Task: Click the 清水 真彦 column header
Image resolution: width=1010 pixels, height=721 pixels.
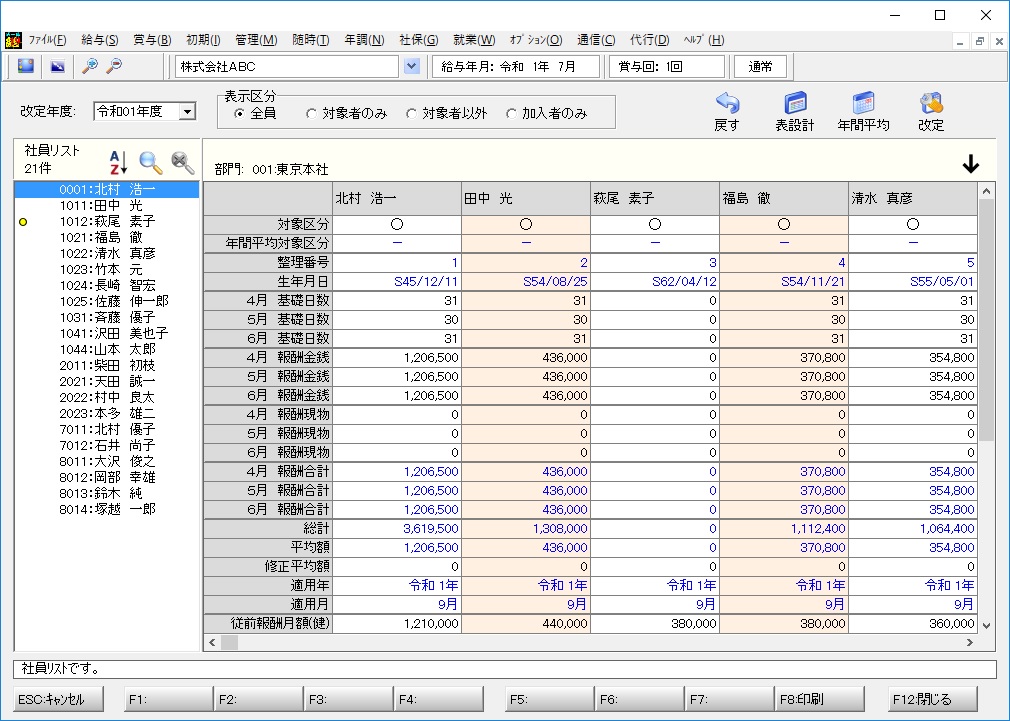Action: pos(912,198)
